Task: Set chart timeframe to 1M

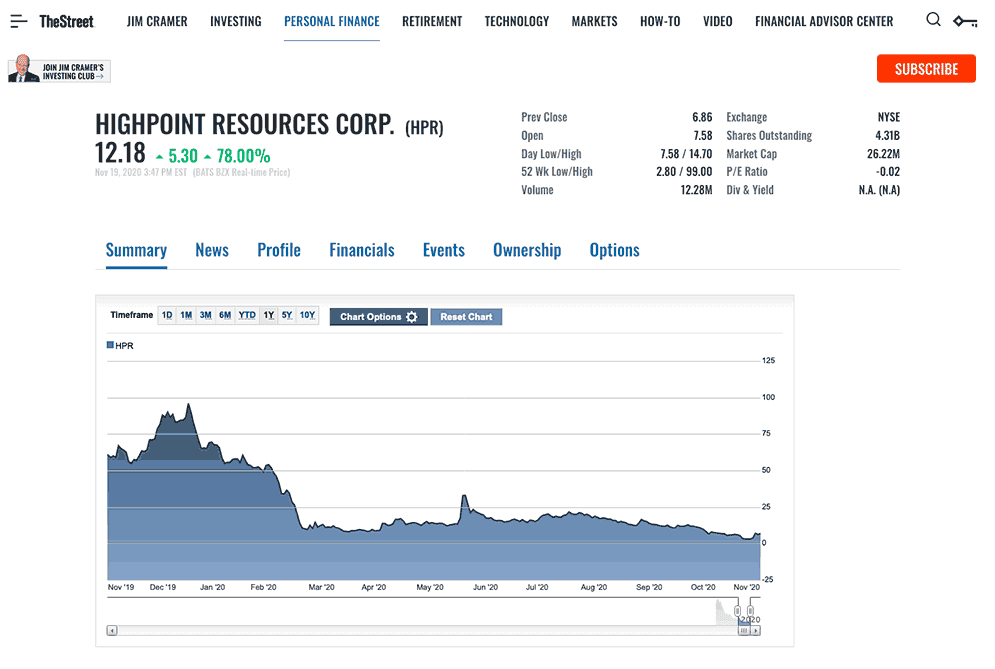Action: coord(186,315)
